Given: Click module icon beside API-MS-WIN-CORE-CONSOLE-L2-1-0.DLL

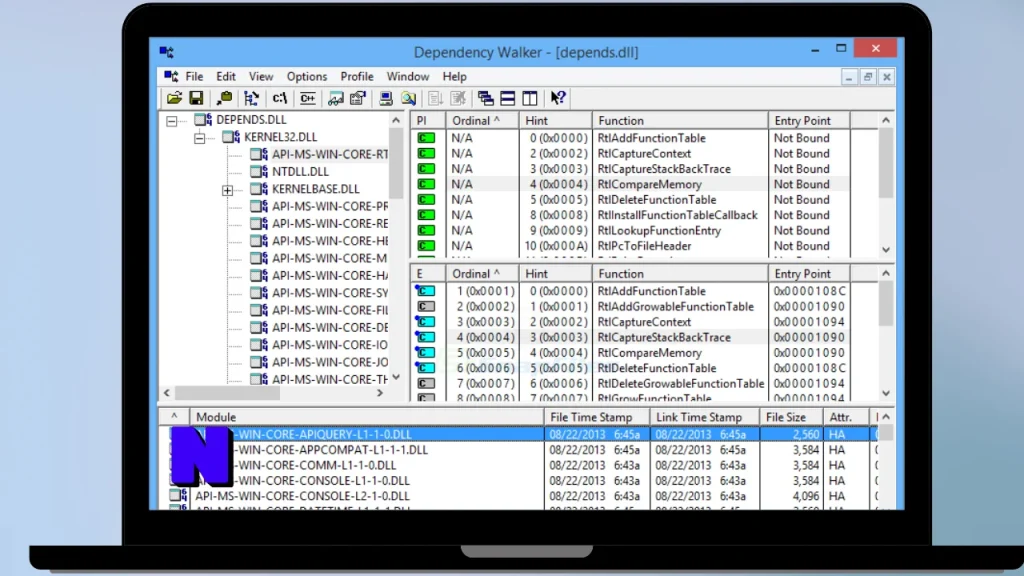Looking at the screenshot, I should click(x=178, y=496).
